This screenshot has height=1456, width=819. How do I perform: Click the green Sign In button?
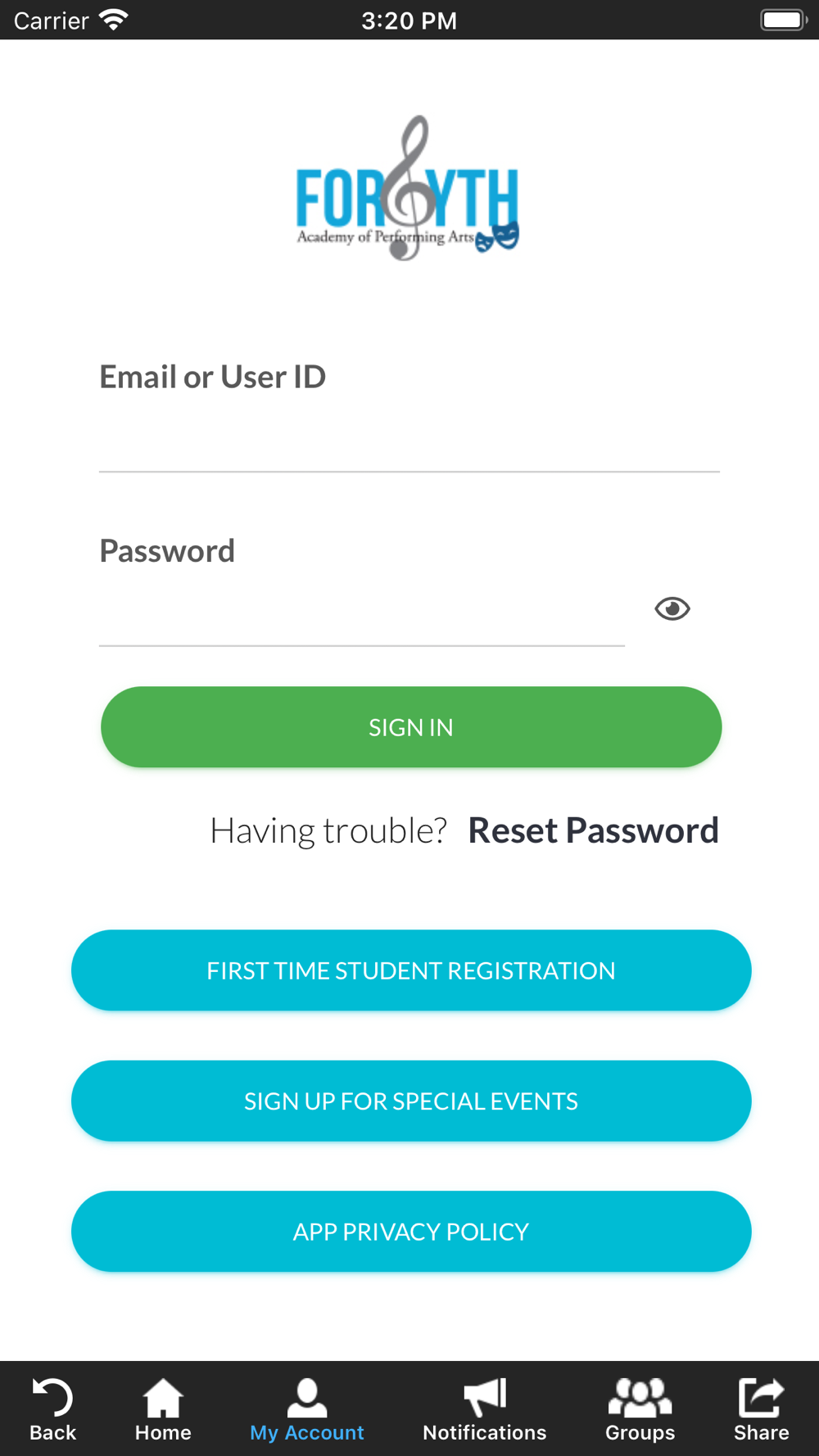pos(411,727)
